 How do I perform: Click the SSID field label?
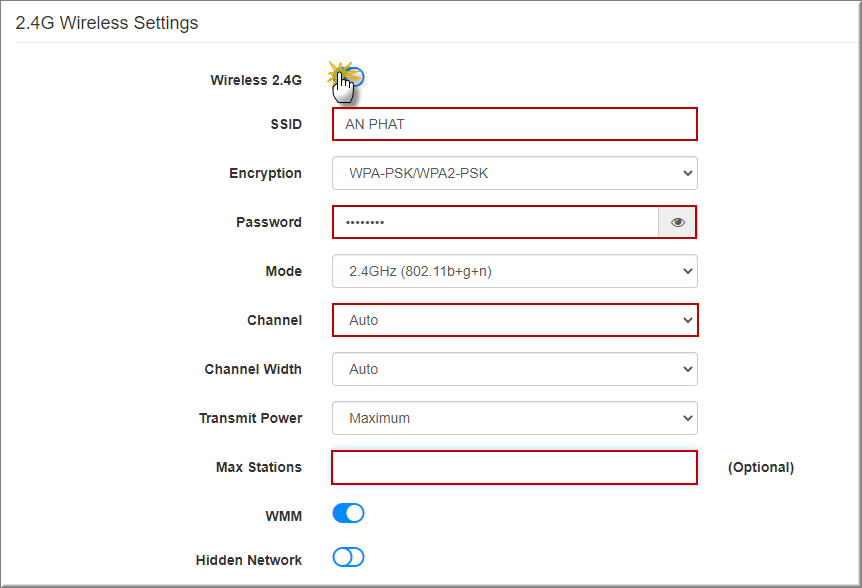pos(286,125)
